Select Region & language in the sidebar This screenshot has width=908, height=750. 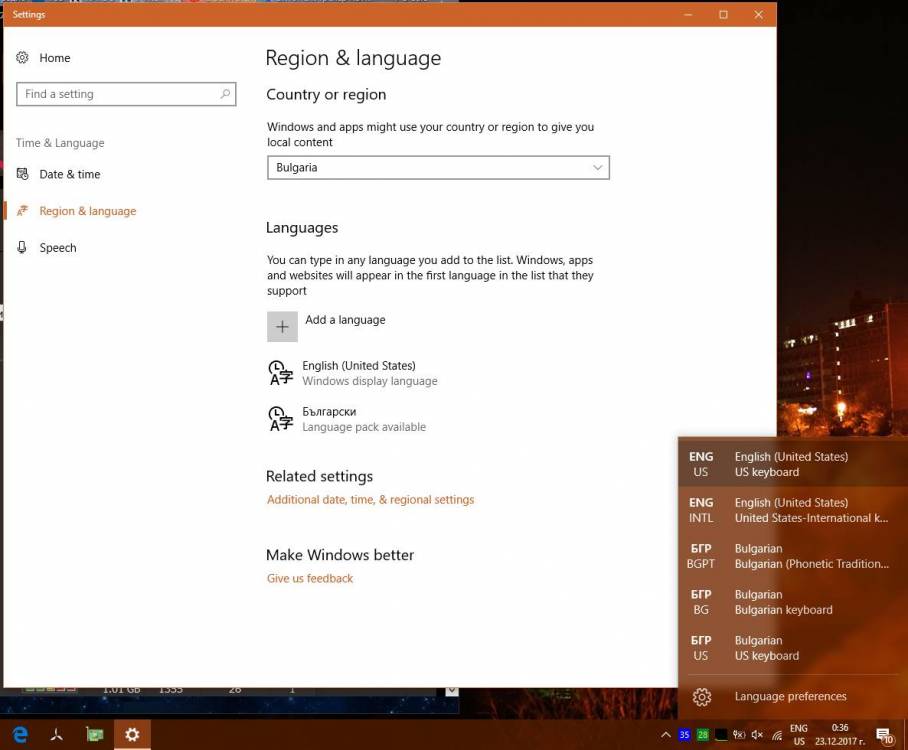coord(87,211)
